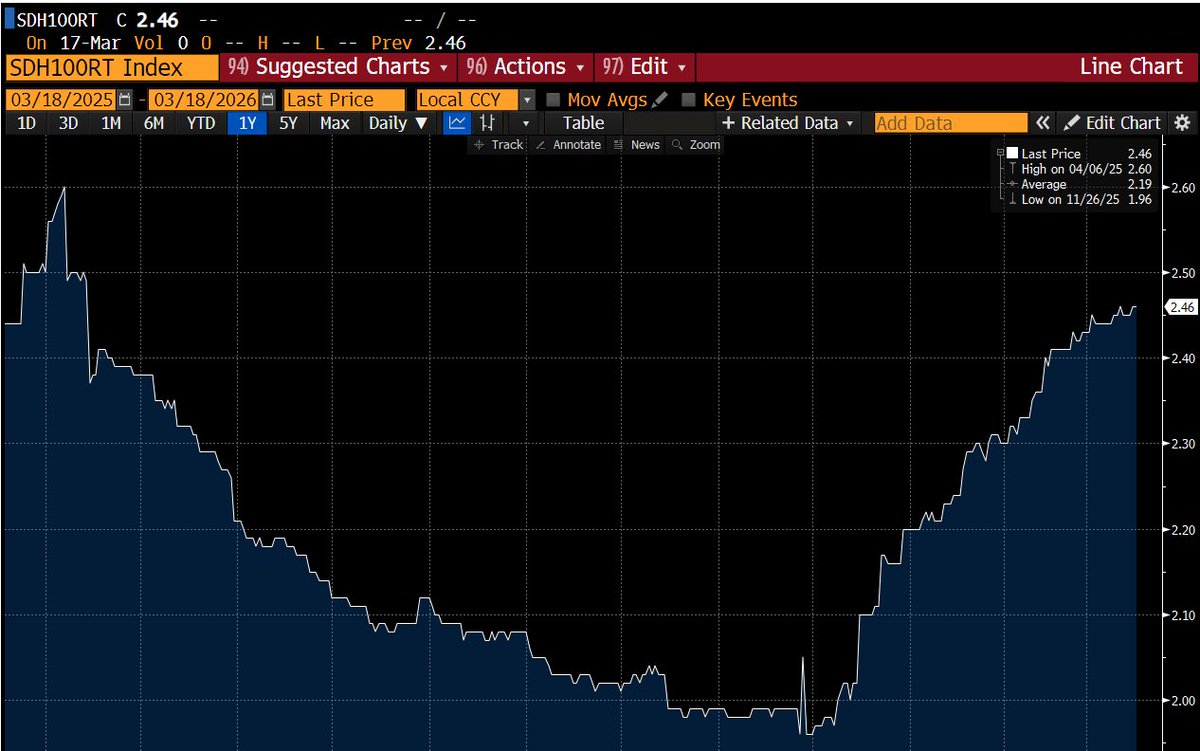The height and width of the screenshot is (751, 1200).
Task: Select the 1Y time range tab
Action: pos(246,123)
